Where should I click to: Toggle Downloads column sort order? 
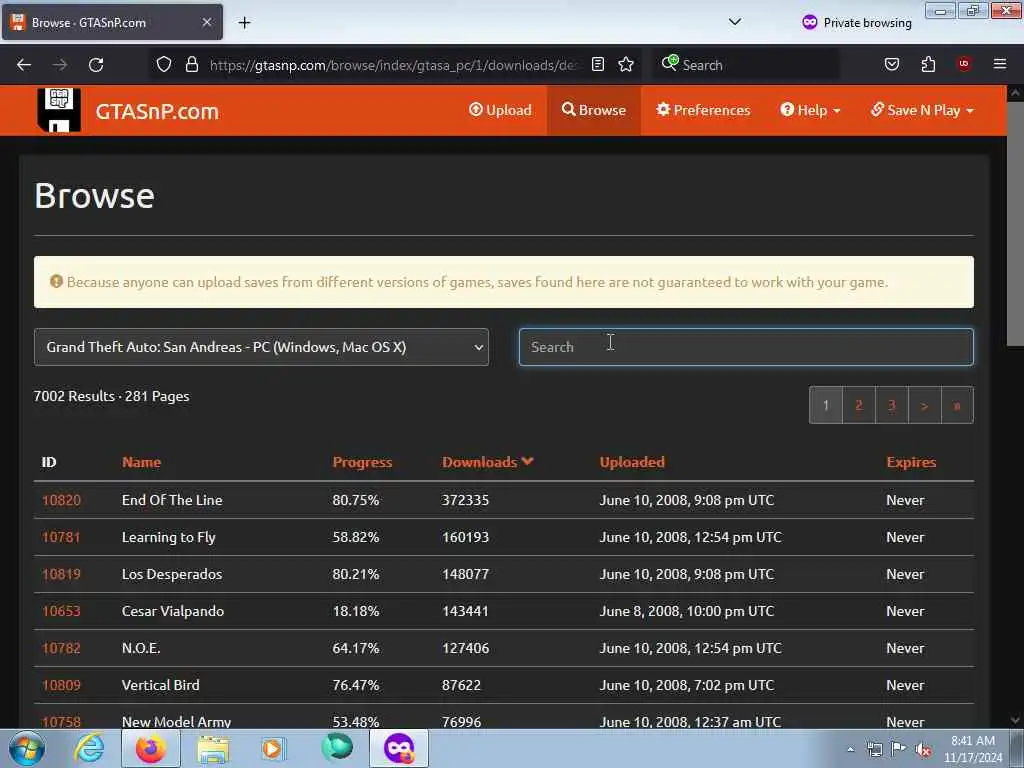pyautogui.click(x=488, y=462)
